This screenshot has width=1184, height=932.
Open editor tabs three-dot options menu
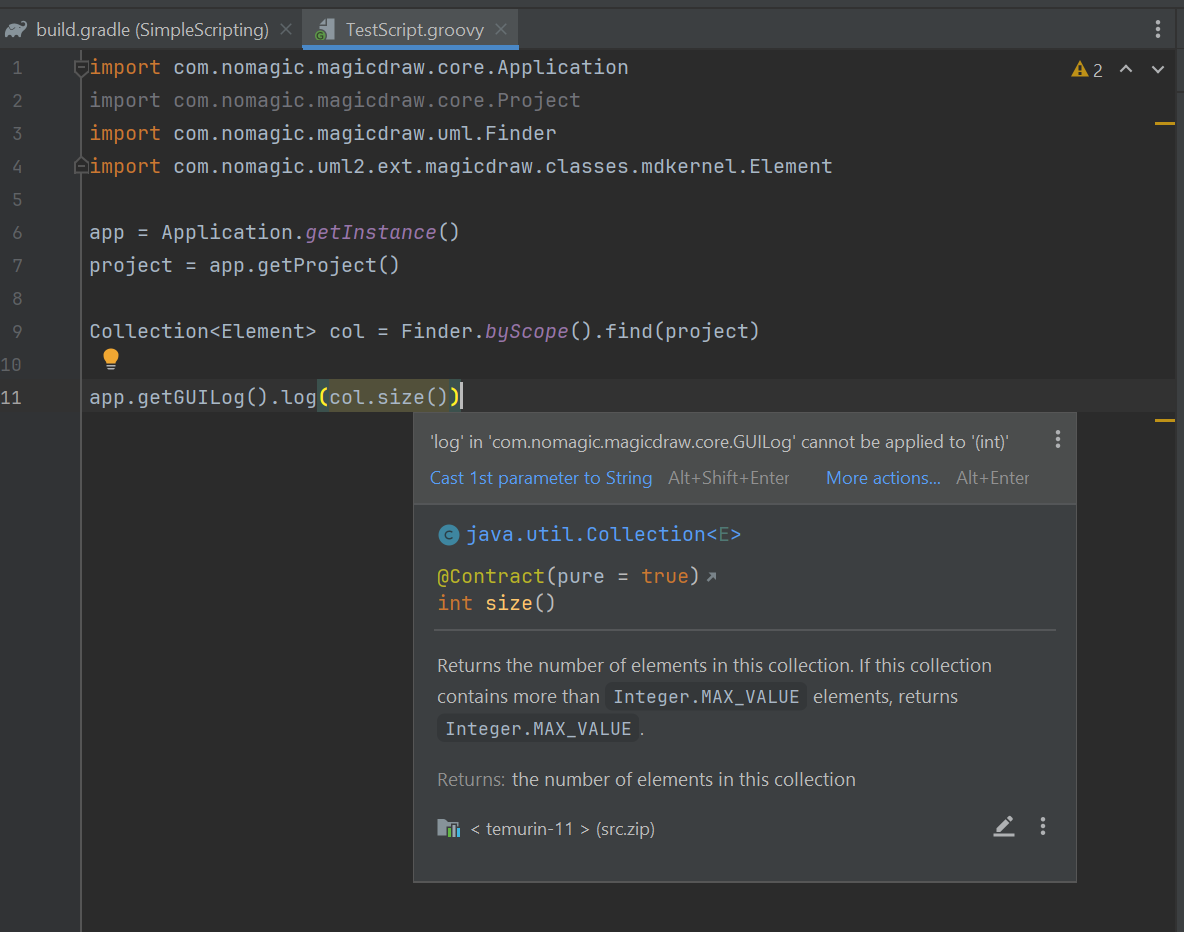pyautogui.click(x=1158, y=30)
